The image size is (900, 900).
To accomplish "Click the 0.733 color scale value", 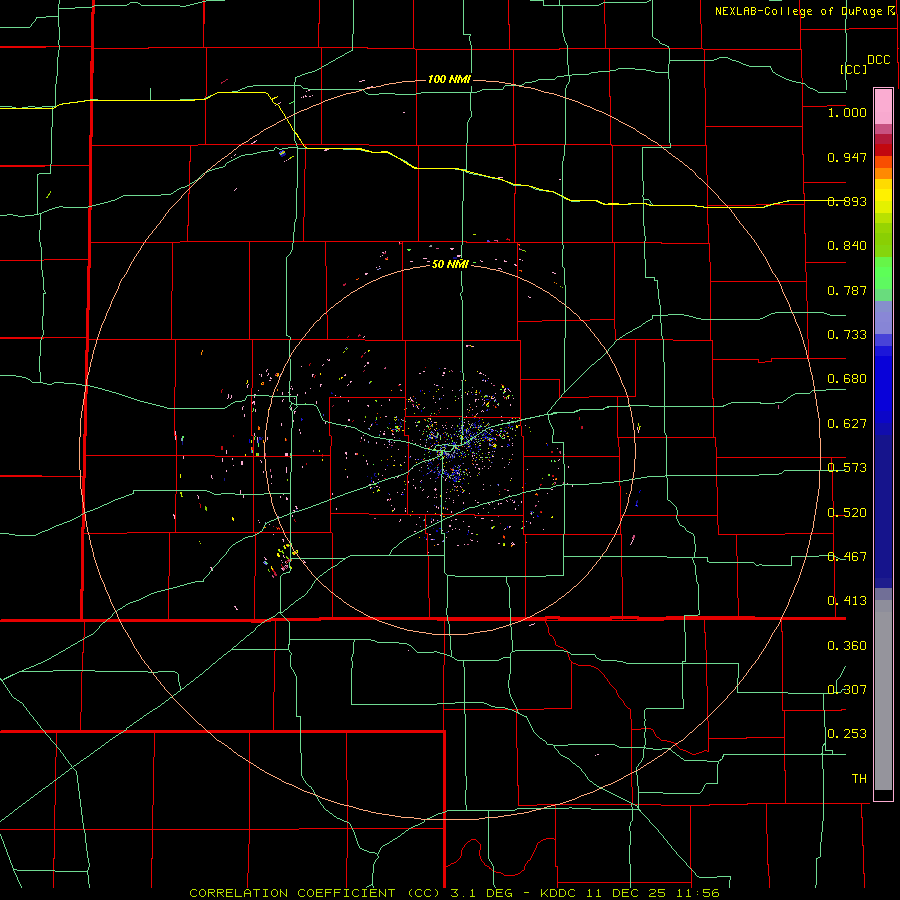I will point(847,335).
